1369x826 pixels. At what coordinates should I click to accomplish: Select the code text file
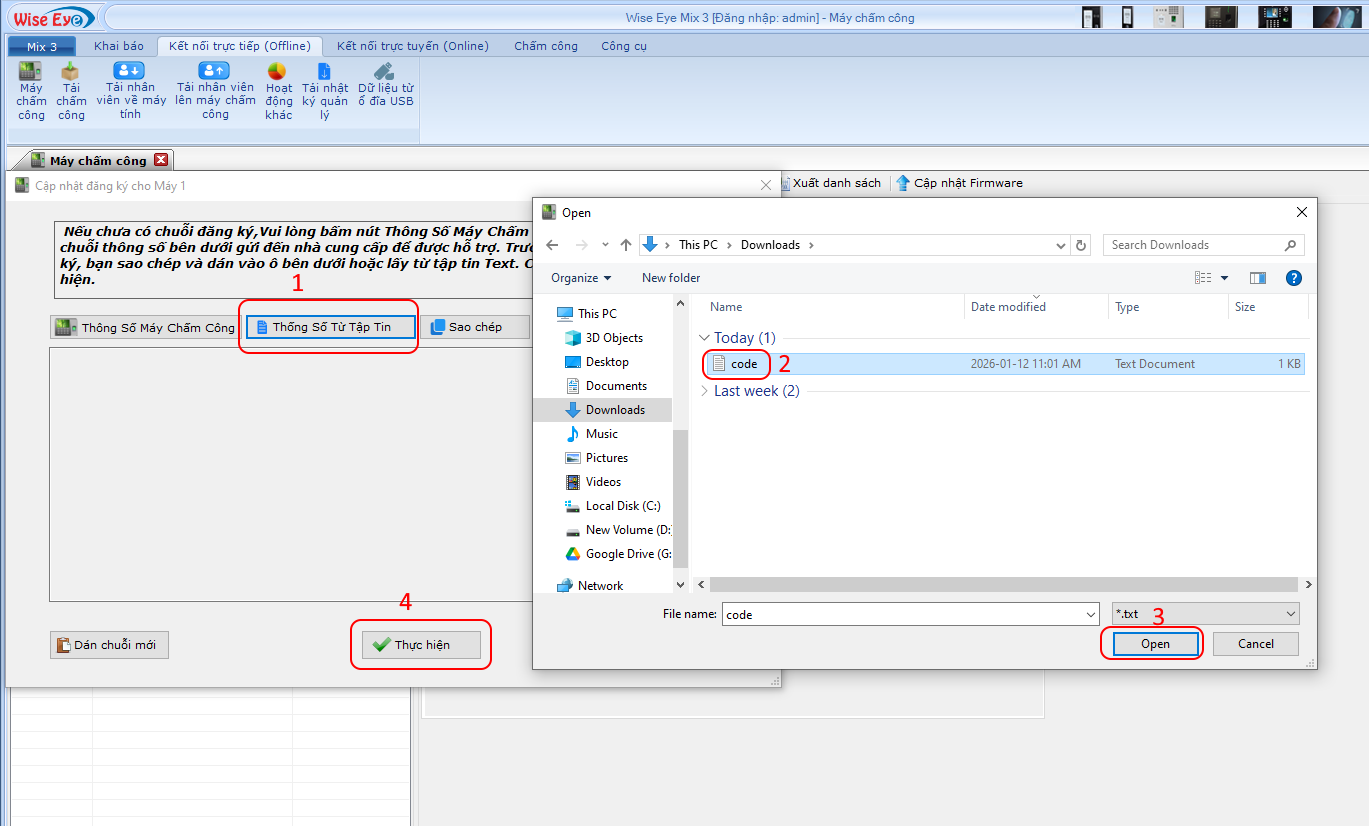[x=743, y=364]
